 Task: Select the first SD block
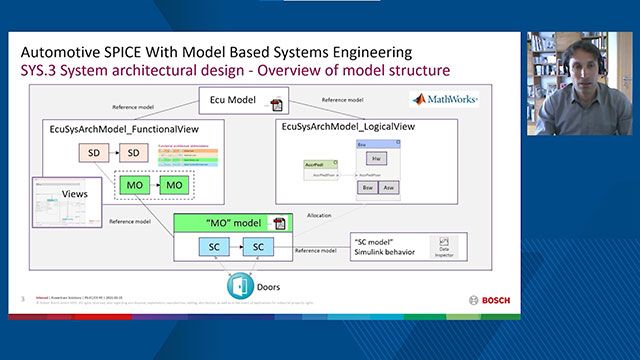pyautogui.click(x=94, y=153)
